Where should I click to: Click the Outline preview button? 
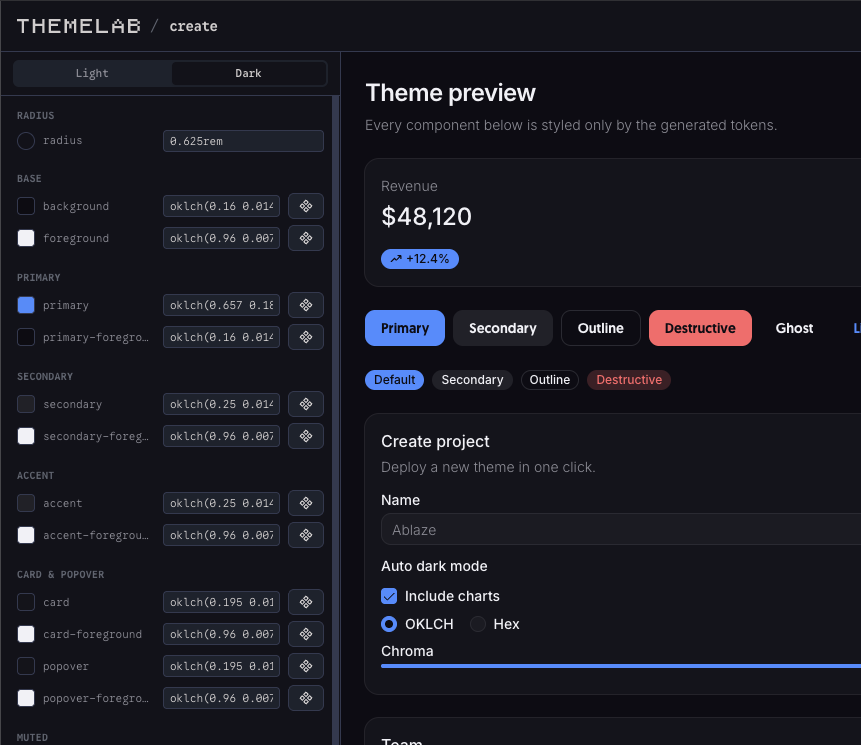601,328
